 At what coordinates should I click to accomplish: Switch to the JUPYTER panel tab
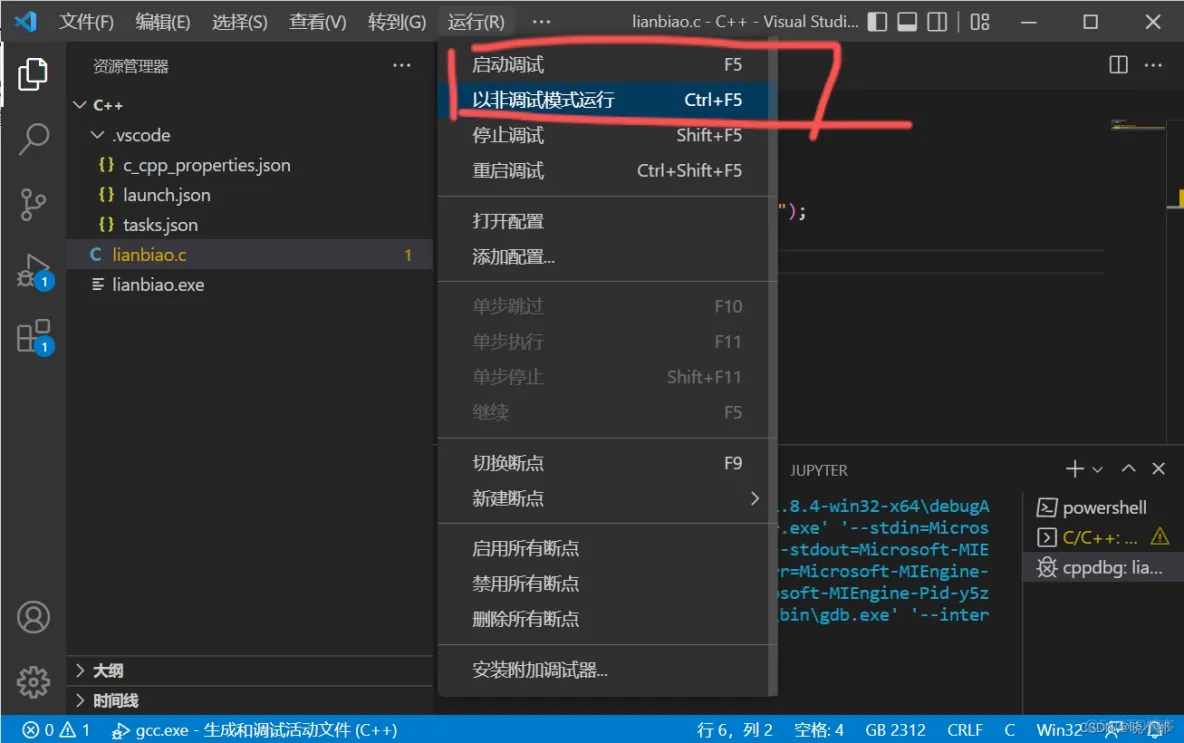tap(819, 470)
